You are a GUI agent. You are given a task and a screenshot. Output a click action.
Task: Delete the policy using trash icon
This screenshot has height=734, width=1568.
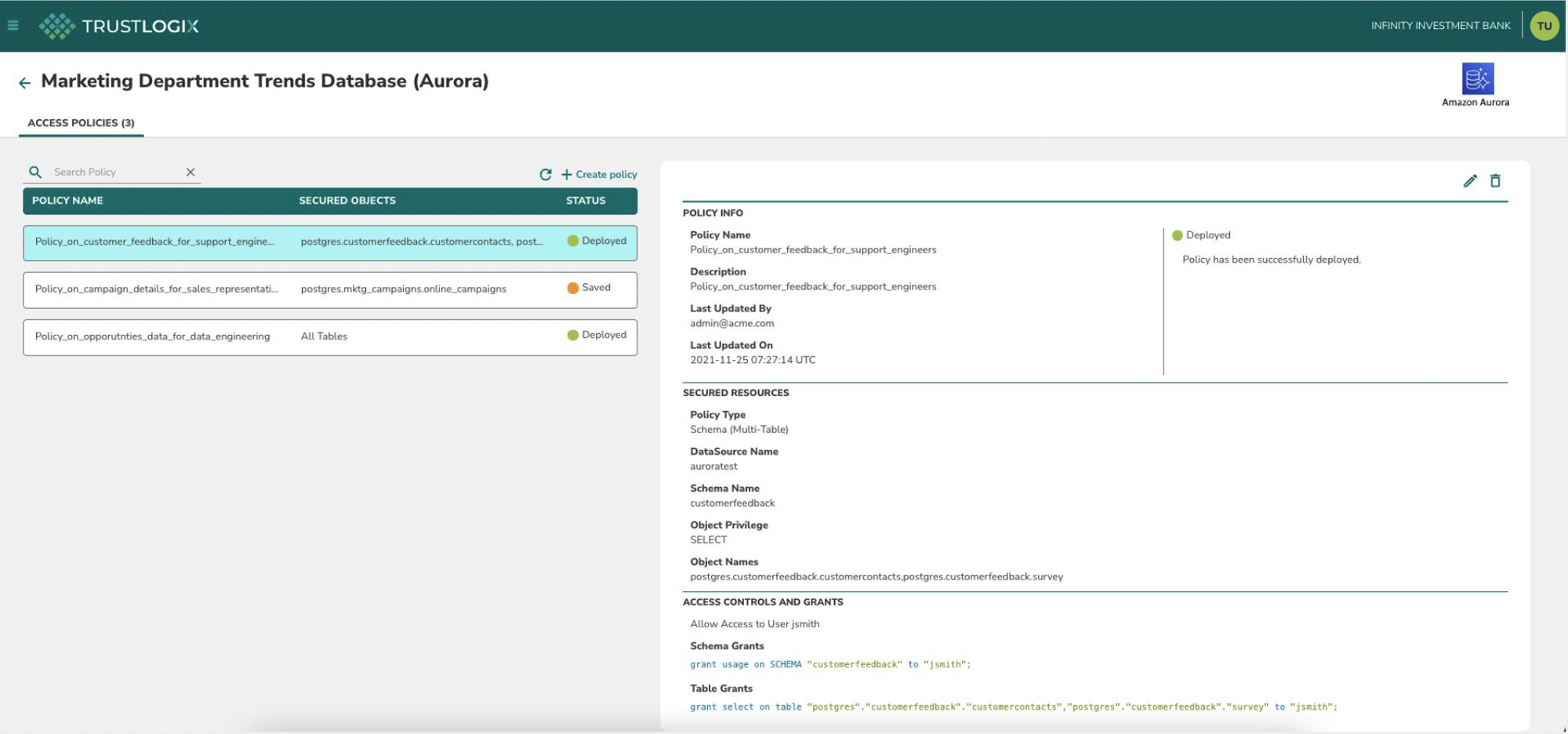click(1496, 180)
